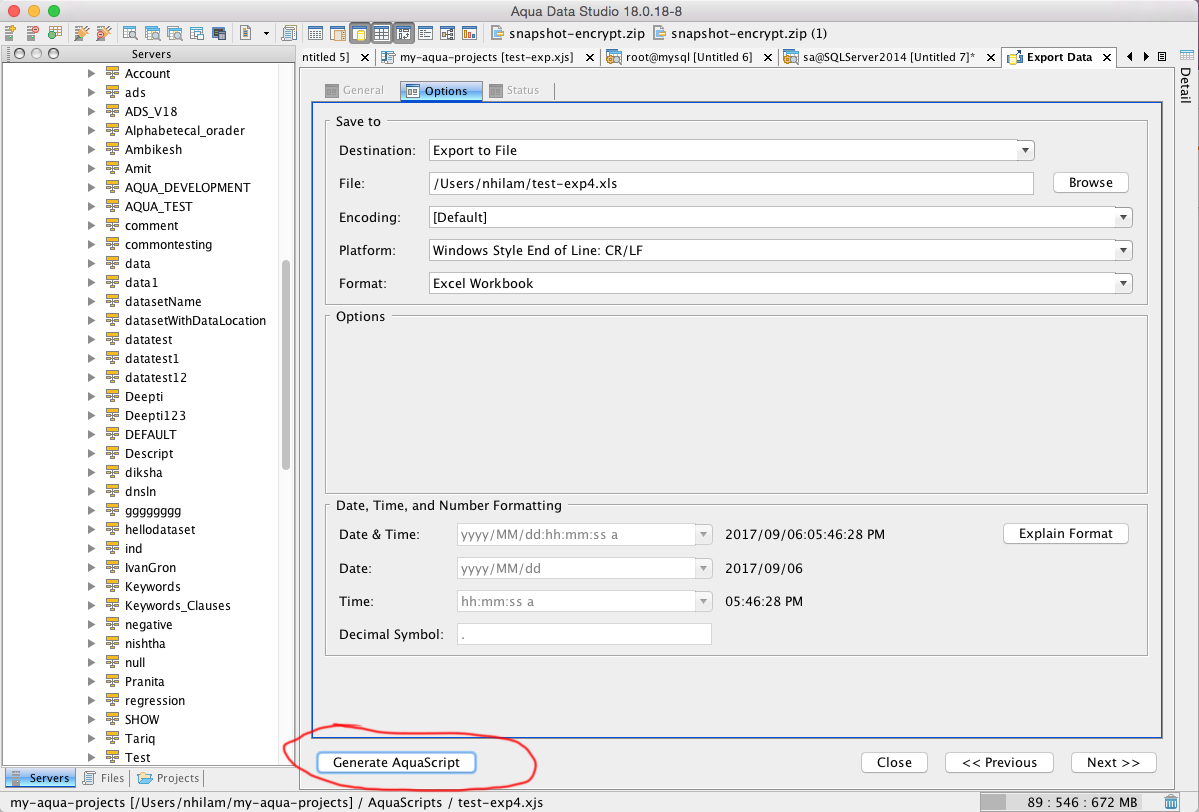Image resolution: width=1199 pixels, height=812 pixels.
Task: Click the vertical scrollbar of the Servers tree
Action: (x=286, y=365)
